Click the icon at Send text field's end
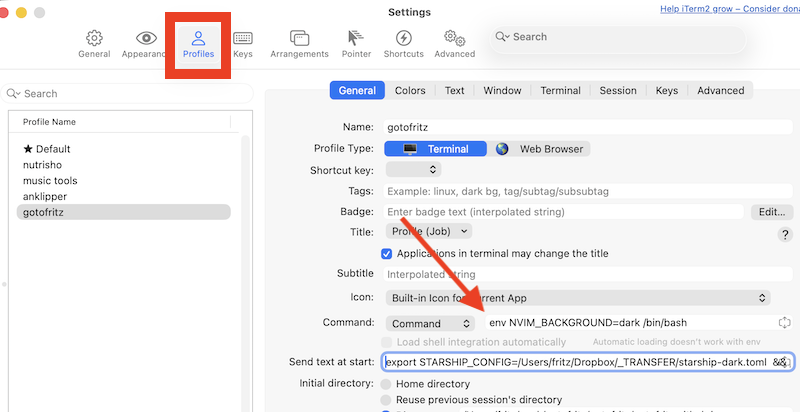Viewport: 800px width, 412px height. click(x=786, y=363)
